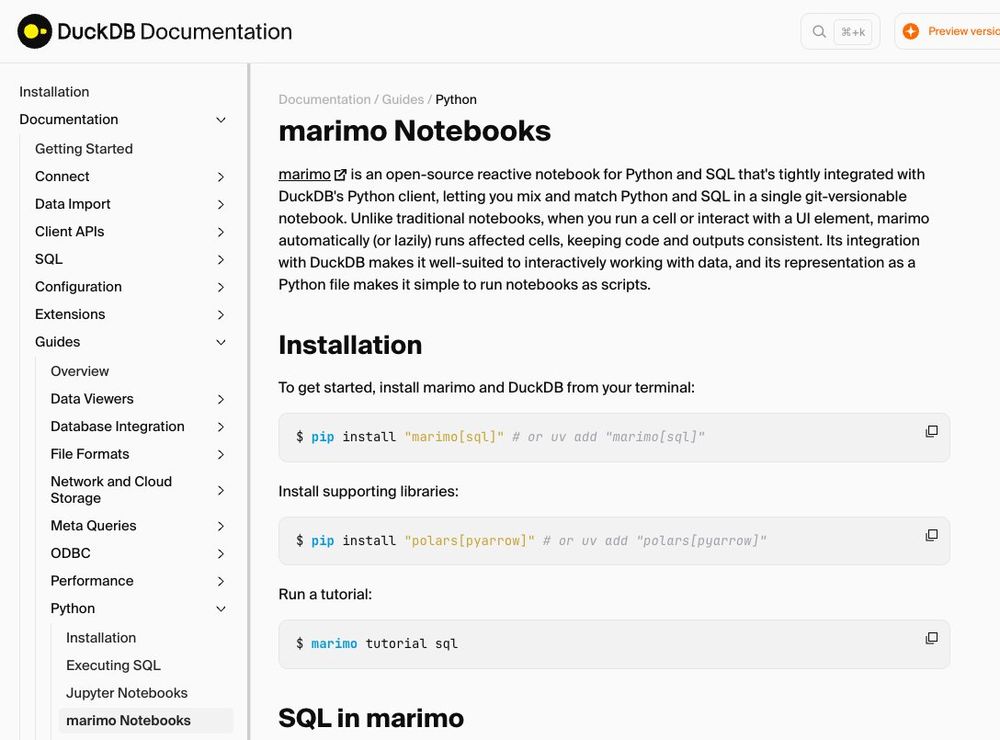Open the Getting Started page

click(x=84, y=149)
